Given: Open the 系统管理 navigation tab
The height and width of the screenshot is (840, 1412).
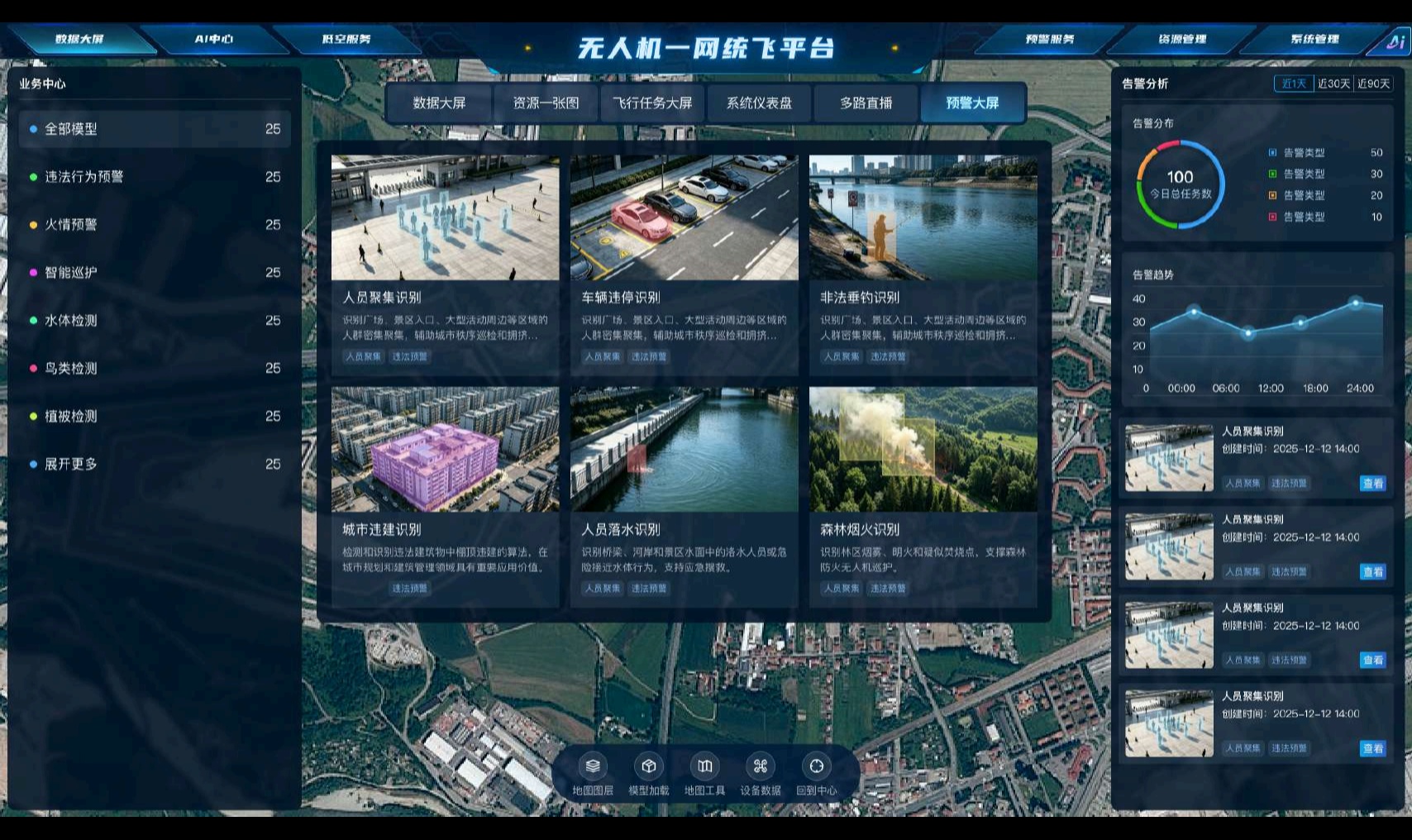Looking at the screenshot, I should pyautogui.click(x=1314, y=39).
